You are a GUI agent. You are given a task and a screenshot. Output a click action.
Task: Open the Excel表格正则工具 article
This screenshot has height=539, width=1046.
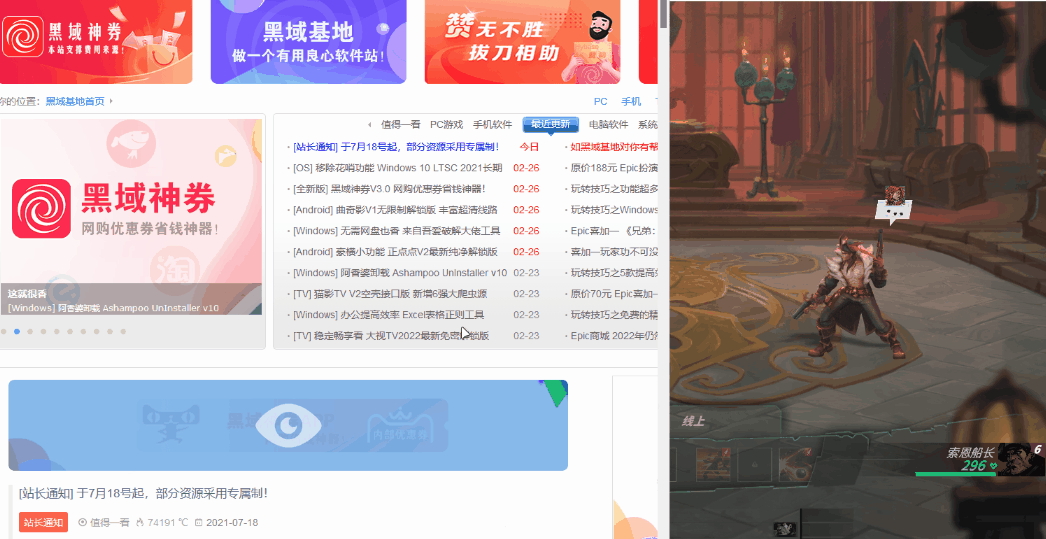(388, 315)
